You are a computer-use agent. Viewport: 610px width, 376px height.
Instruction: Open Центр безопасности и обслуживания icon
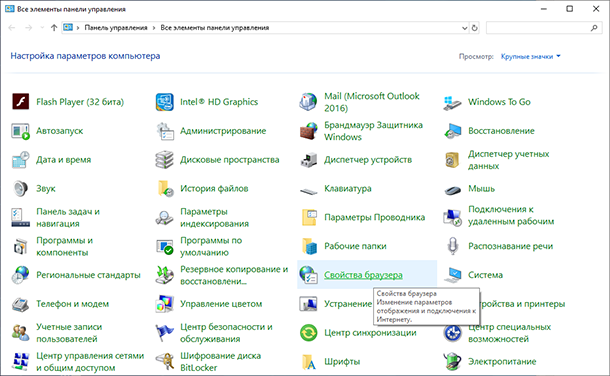[165, 333]
